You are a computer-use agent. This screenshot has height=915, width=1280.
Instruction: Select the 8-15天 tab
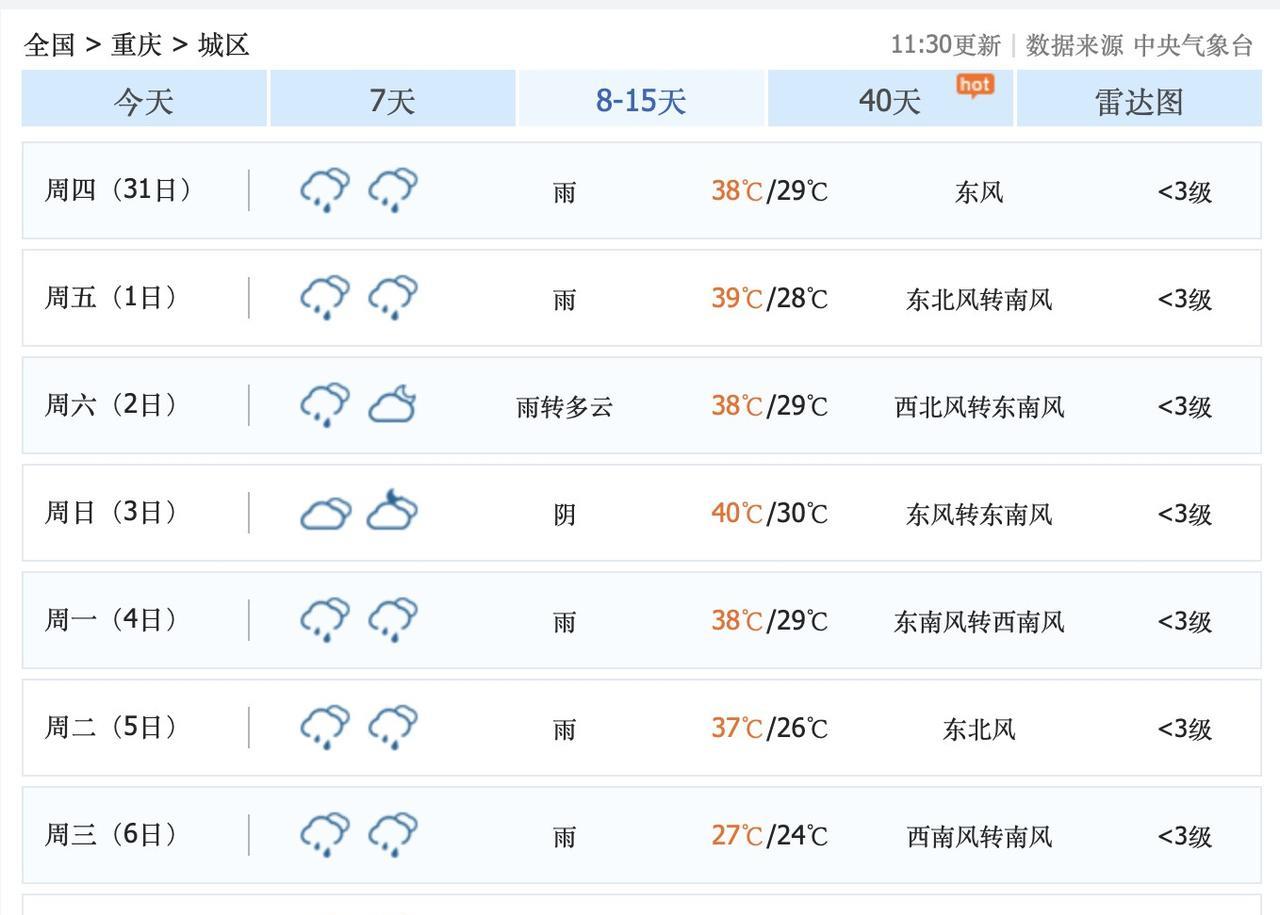(x=641, y=100)
